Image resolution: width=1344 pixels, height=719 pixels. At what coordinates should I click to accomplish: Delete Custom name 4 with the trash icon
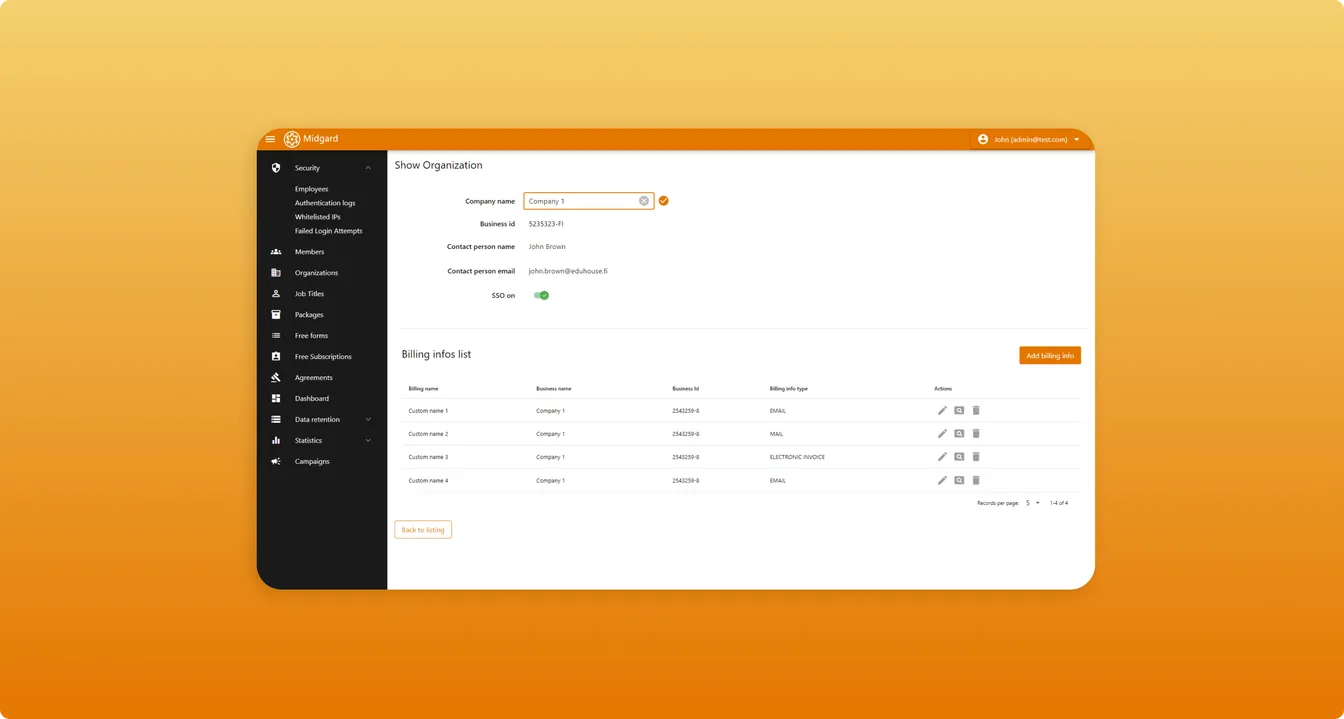(976, 481)
